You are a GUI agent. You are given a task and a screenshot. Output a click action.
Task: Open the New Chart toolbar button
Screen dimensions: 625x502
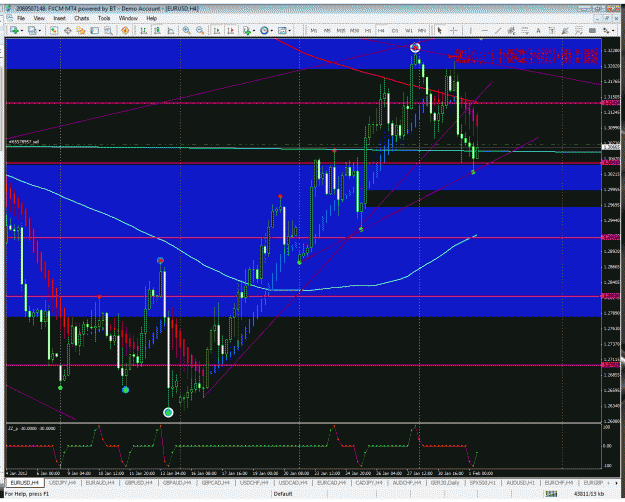14,30
